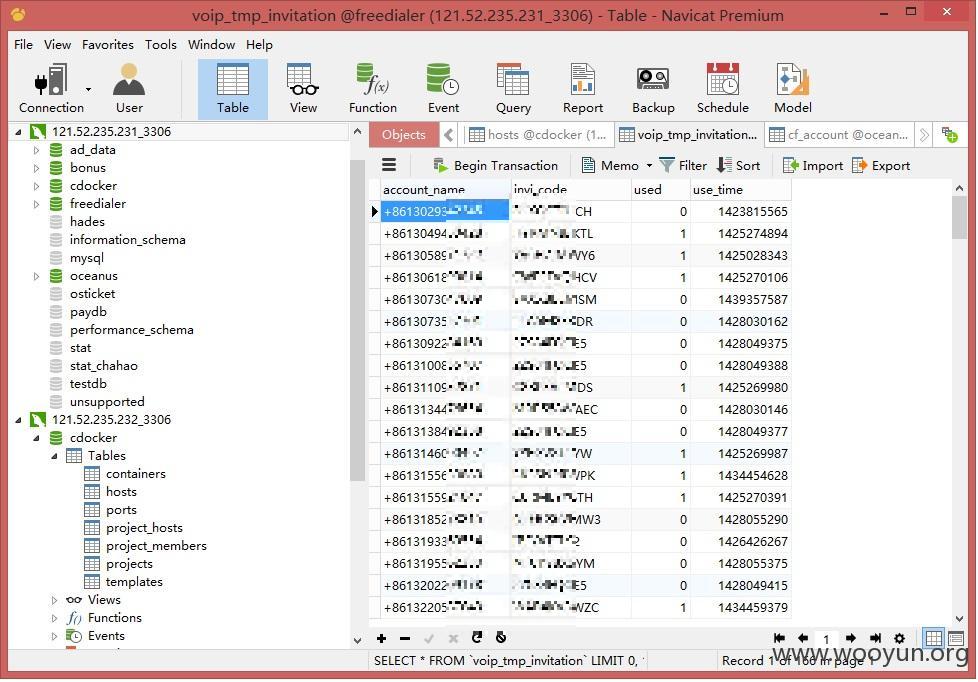Collapse the 121.52.235.231_3306 connection
This screenshot has height=682, width=978.
(x=18, y=132)
